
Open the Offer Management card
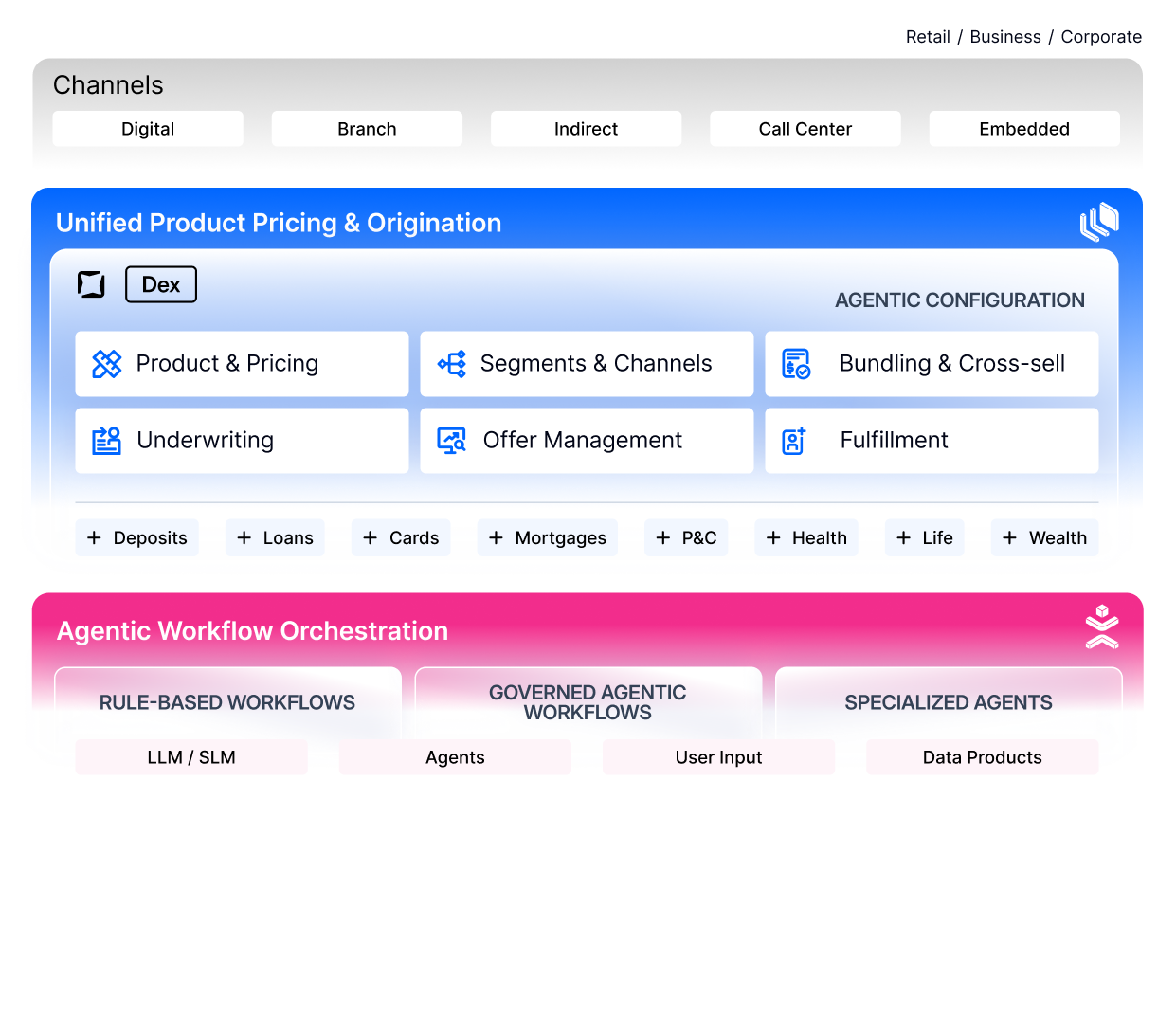pyautogui.click(x=587, y=441)
